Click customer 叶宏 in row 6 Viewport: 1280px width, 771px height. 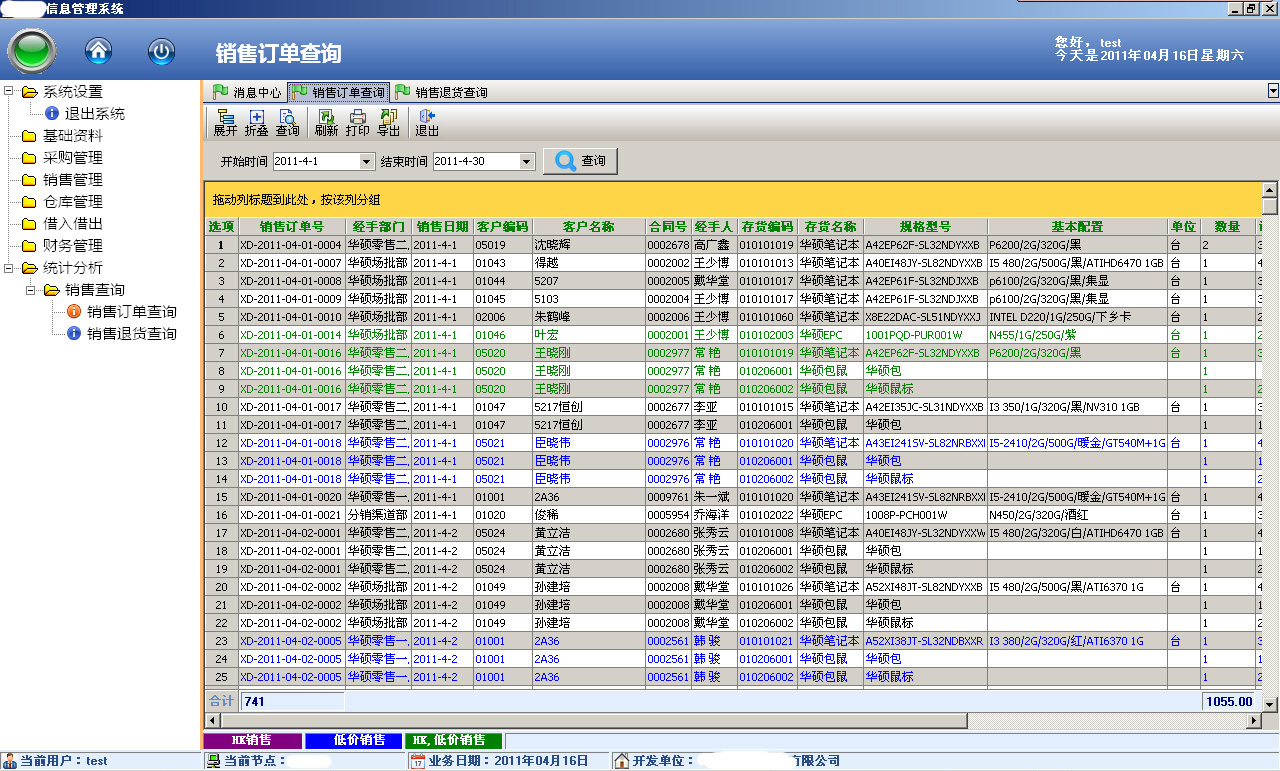click(x=588, y=335)
